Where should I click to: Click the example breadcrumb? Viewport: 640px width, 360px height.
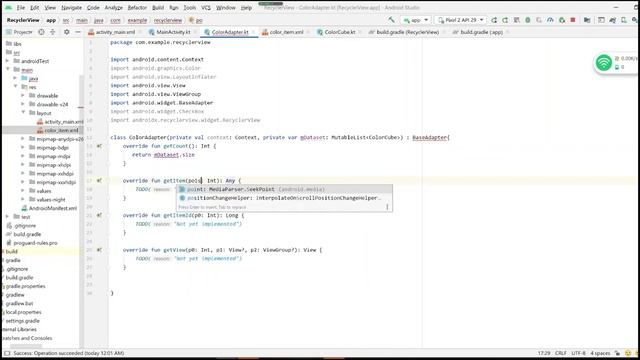[x=137, y=20]
